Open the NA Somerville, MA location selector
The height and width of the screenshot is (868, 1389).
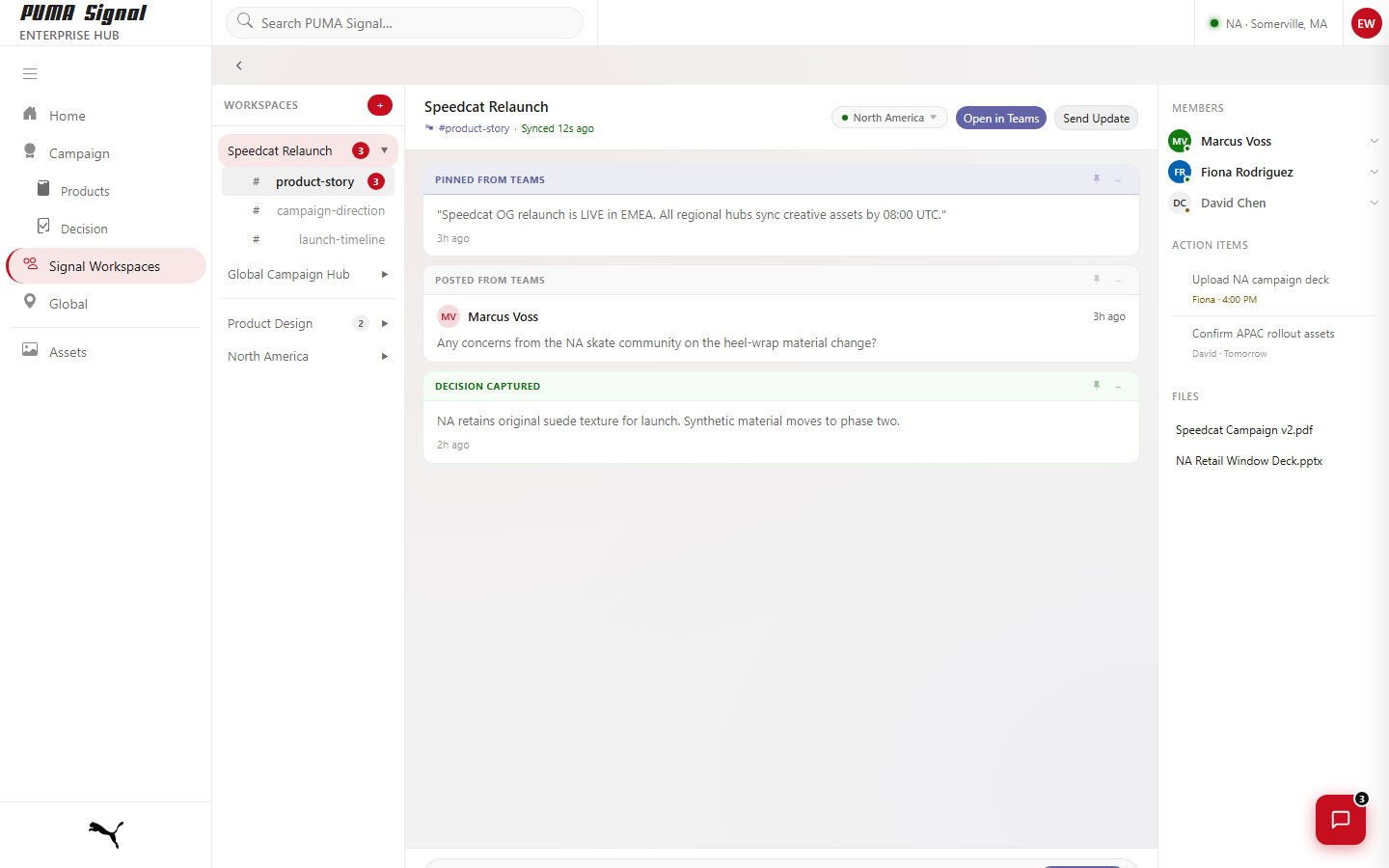[1267, 23]
